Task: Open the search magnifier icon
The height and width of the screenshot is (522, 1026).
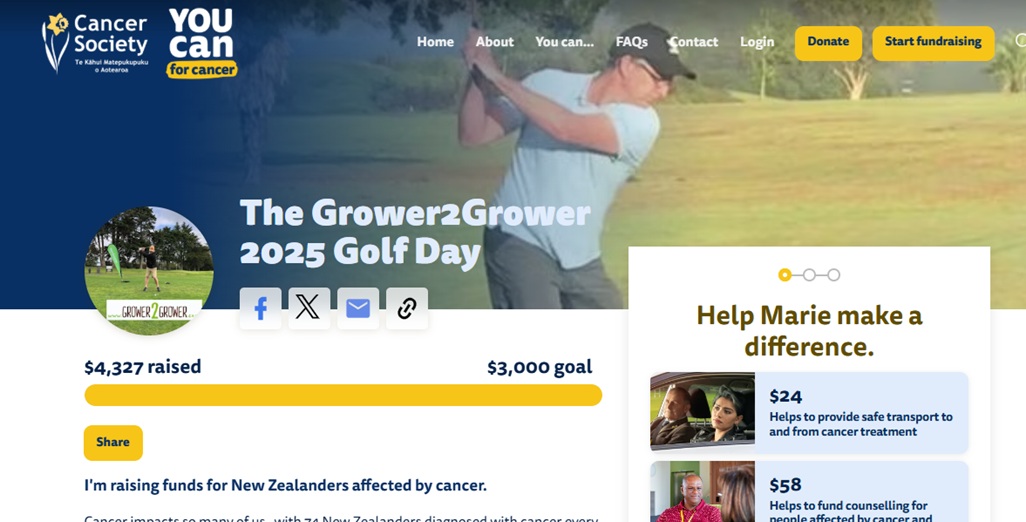Action: [x=1021, y=41]
